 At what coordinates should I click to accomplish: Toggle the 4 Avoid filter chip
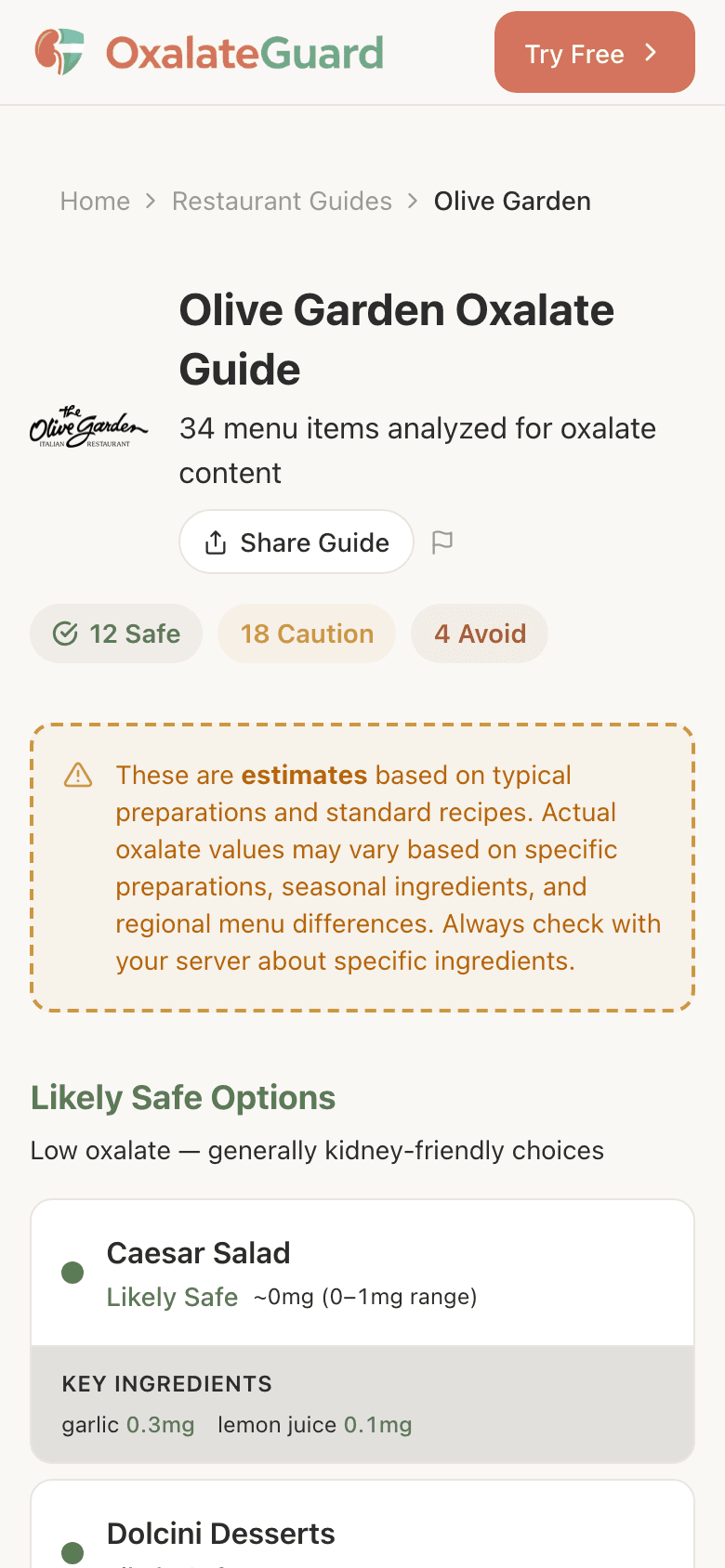[480, 634]
